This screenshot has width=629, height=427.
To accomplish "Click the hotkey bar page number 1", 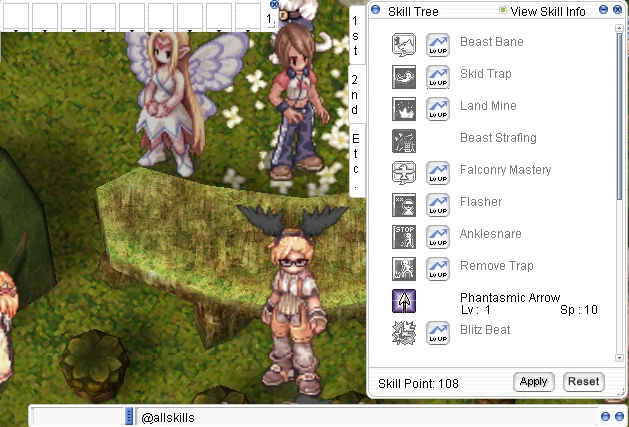I will 269,18.
